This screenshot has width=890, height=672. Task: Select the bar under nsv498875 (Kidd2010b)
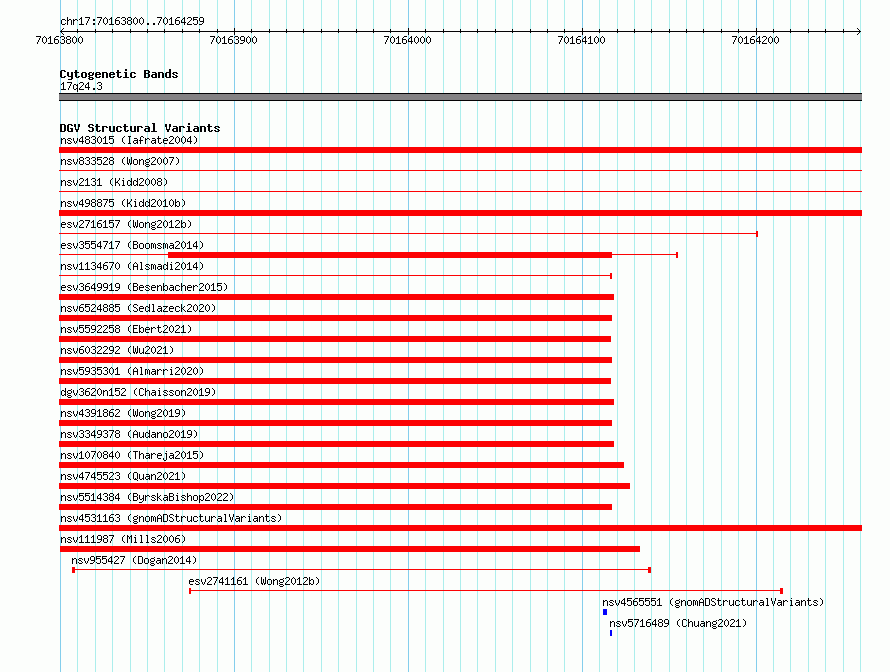tap(460, 213)
